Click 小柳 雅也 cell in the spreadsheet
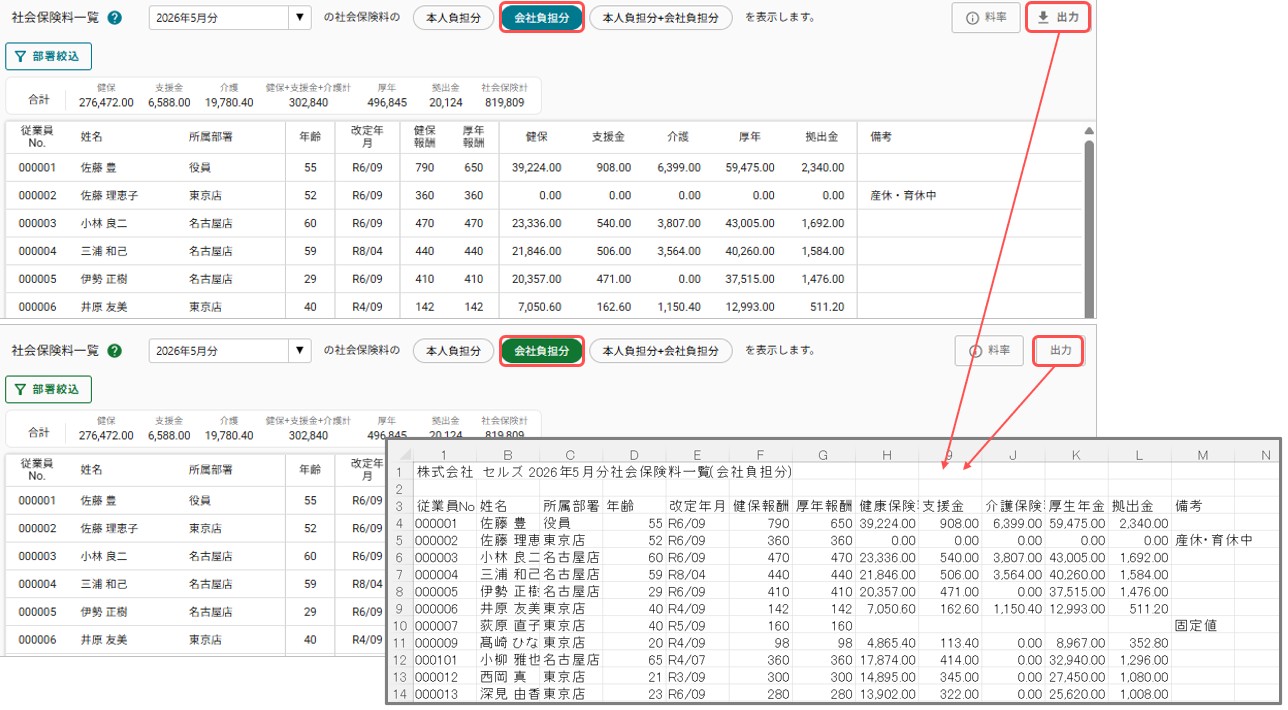Screen dimensions: 1288x710 pyautogui.click(x=509, y=660)
